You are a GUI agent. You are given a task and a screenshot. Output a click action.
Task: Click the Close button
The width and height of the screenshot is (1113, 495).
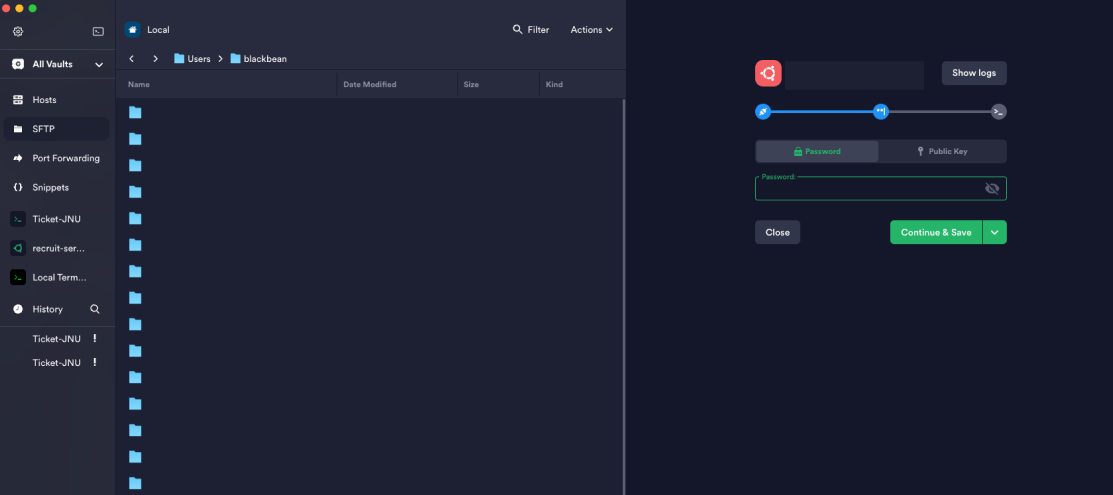tap(777, 232)
